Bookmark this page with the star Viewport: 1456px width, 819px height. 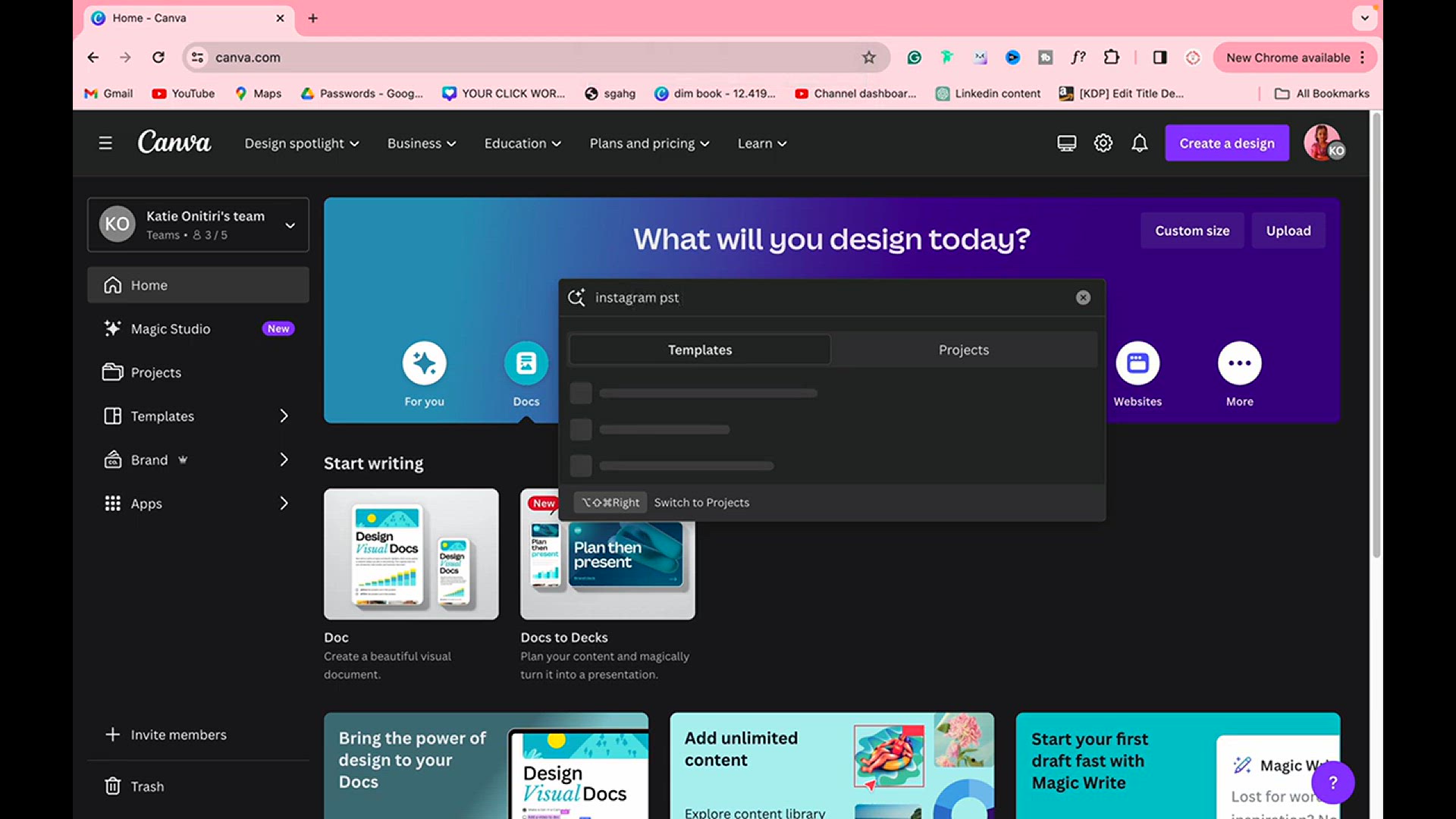[x=869, y=58]
